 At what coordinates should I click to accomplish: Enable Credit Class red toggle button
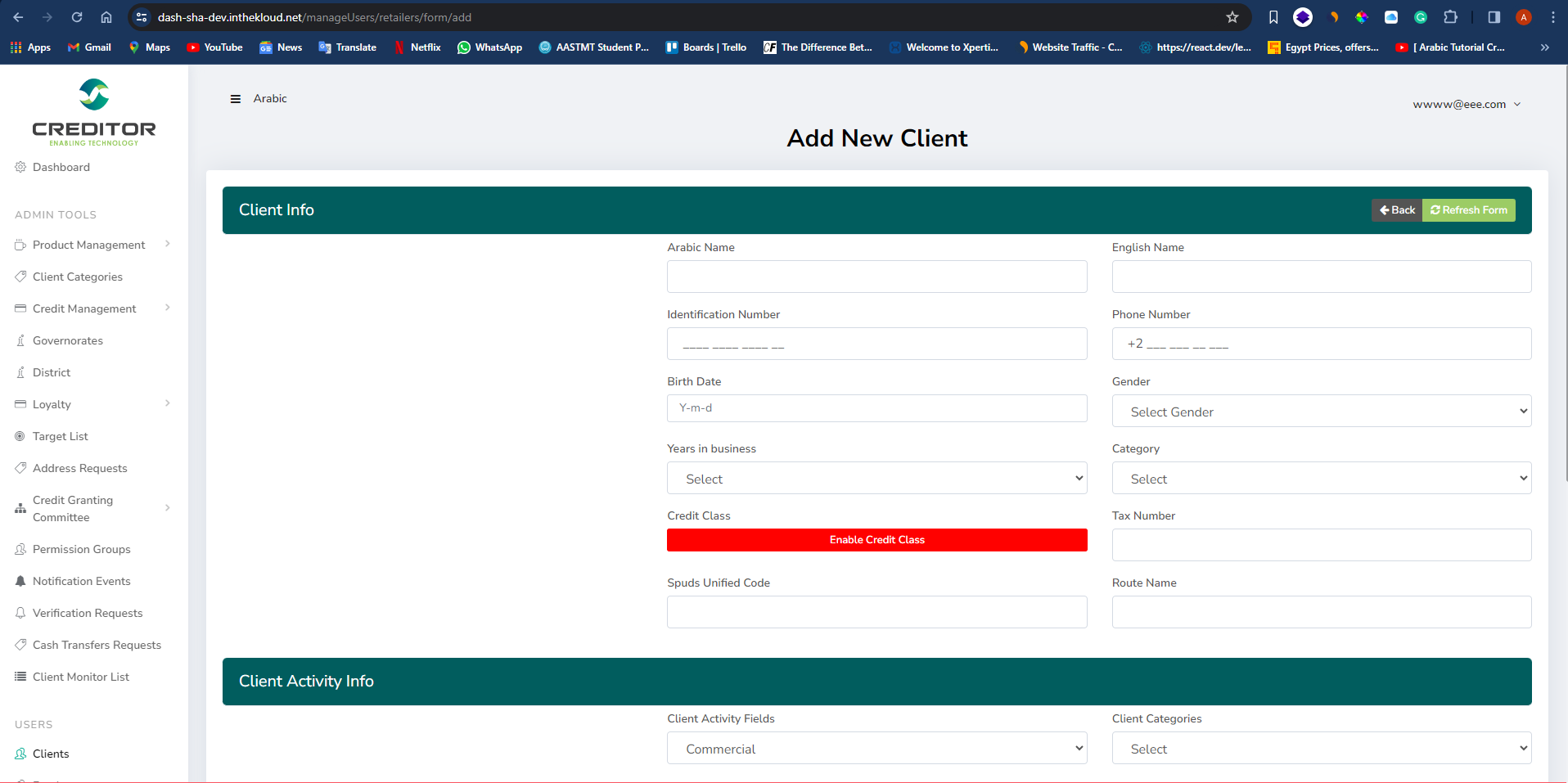(x=876, y=540)
